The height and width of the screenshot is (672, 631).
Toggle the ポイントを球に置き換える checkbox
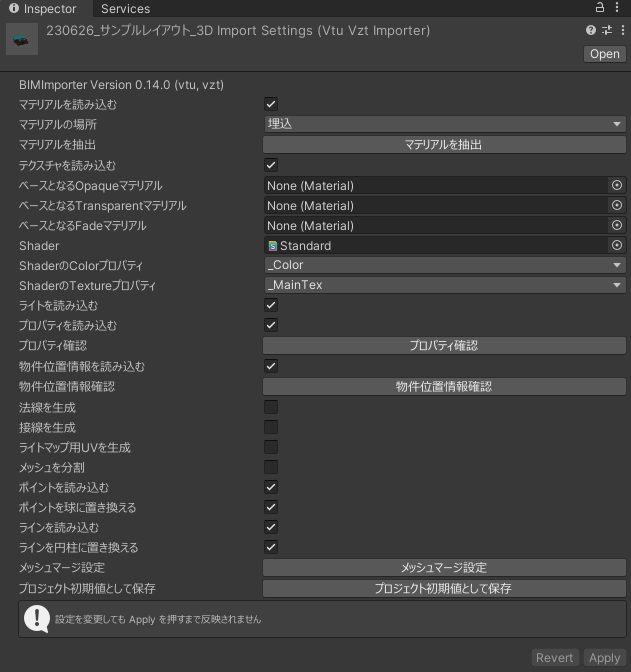coord(271,507)
